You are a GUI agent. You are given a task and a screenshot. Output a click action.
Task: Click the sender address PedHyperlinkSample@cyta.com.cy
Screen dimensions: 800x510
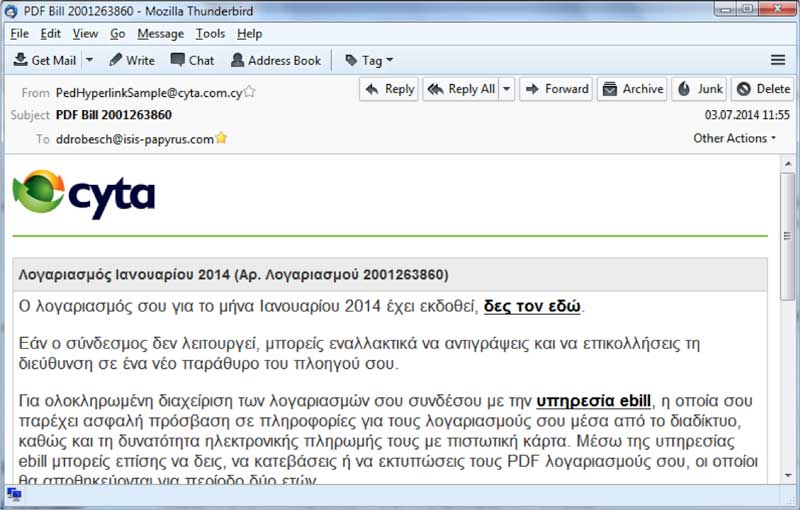[x=149, y=93]
